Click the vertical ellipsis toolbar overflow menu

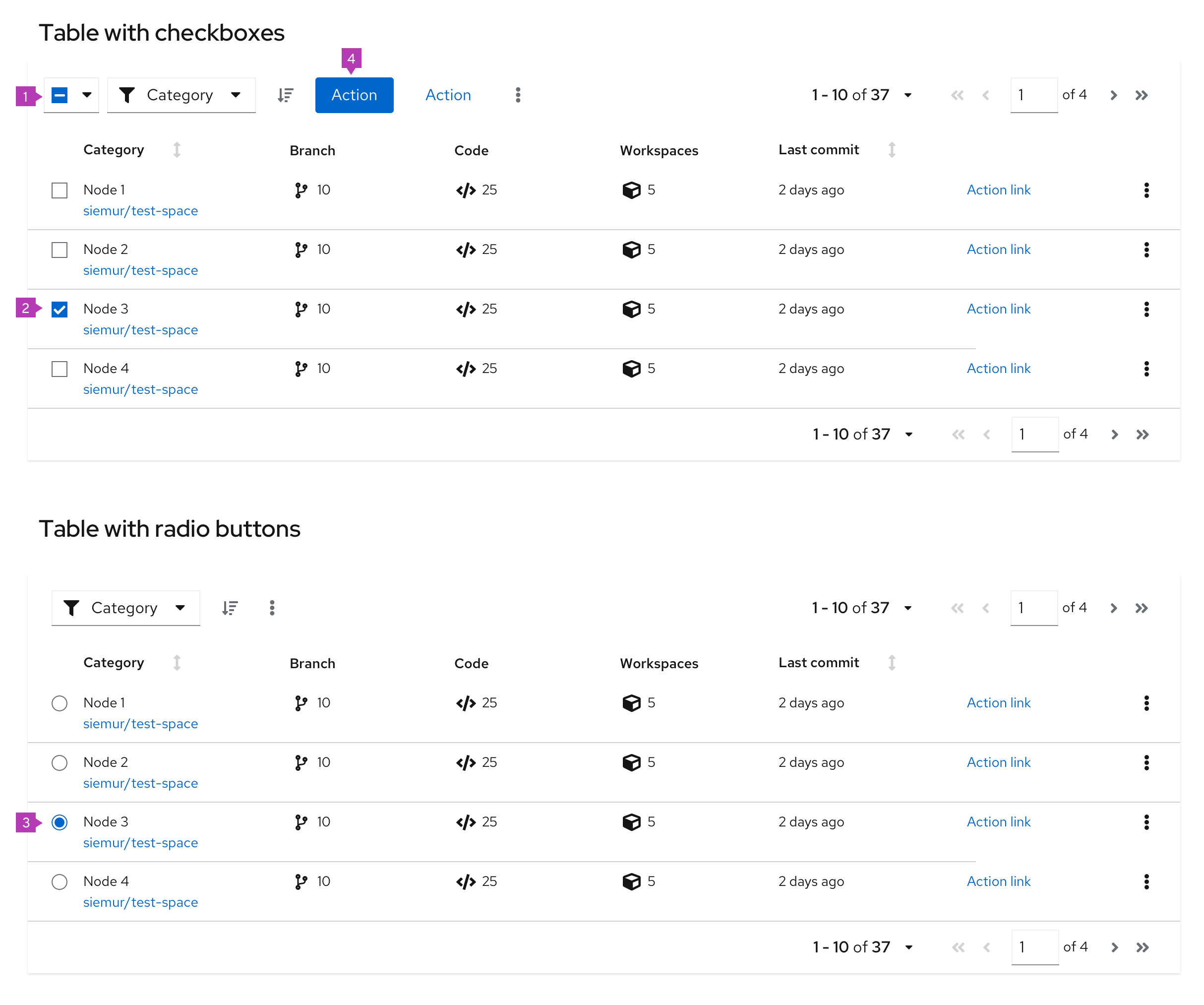pyautogui.click(x=518, y=95)
